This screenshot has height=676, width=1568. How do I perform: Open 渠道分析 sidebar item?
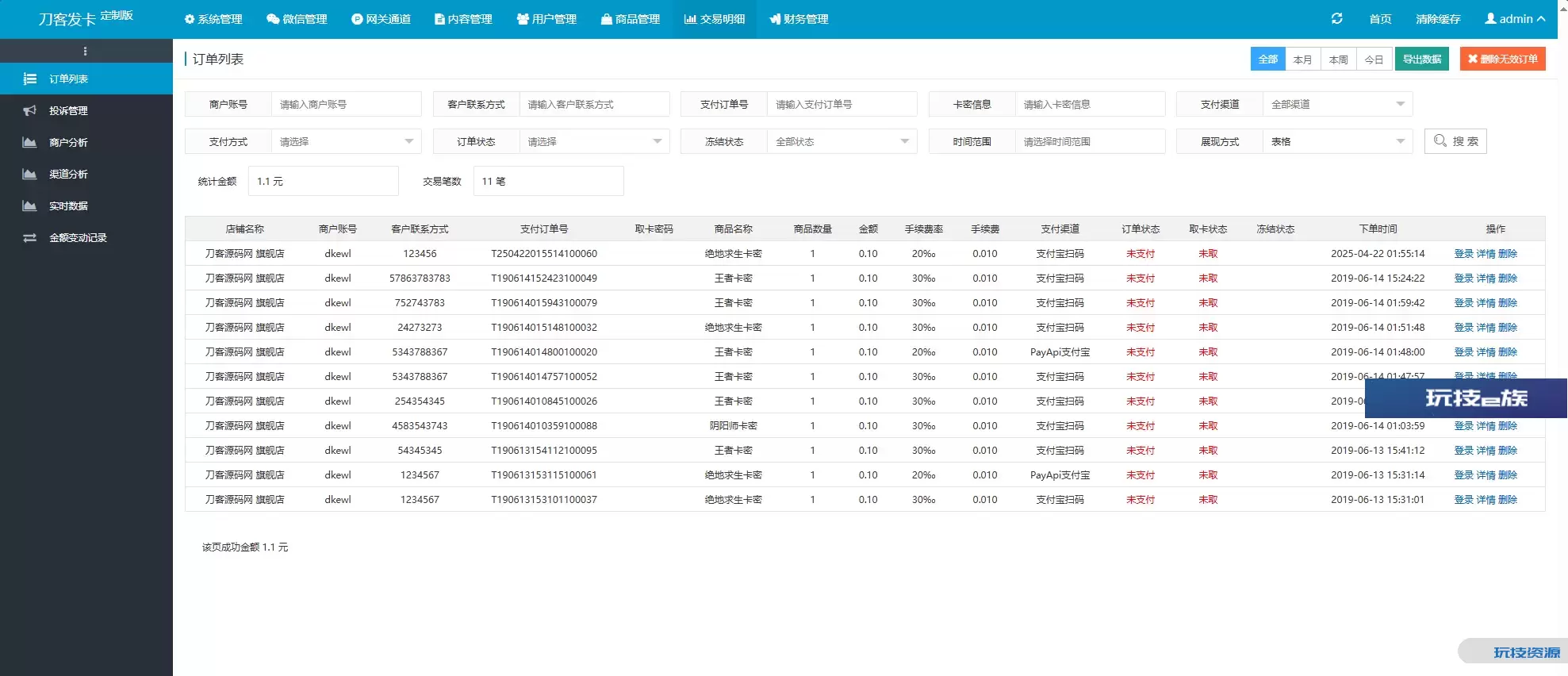(68, 175)
